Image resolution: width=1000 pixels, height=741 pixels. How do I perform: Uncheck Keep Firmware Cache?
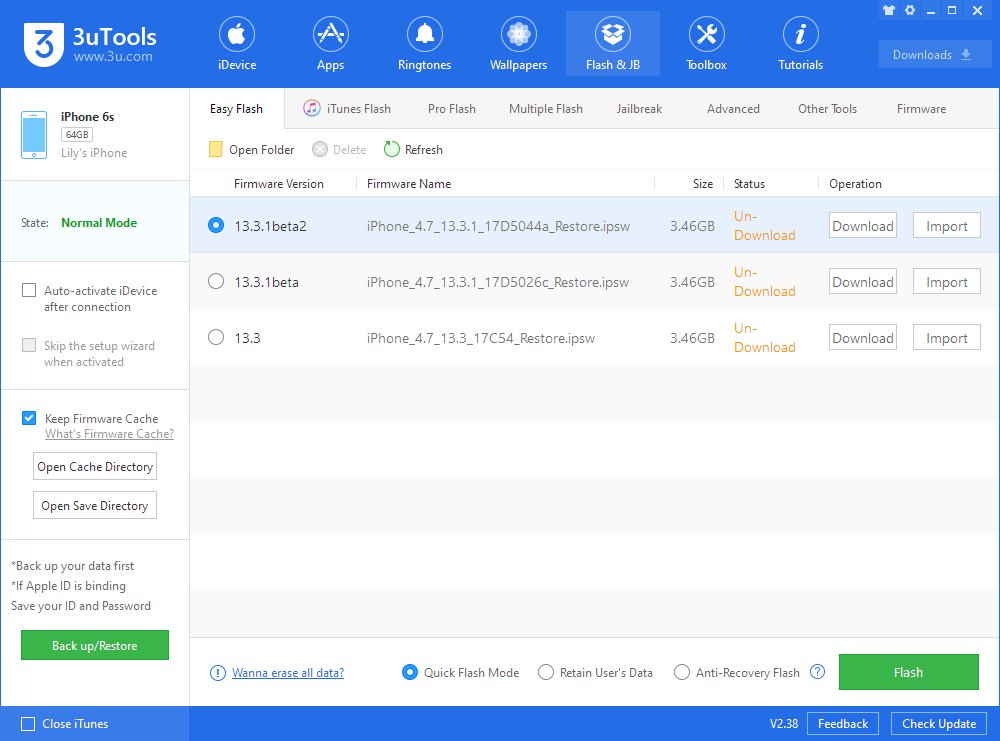[29, 418]
